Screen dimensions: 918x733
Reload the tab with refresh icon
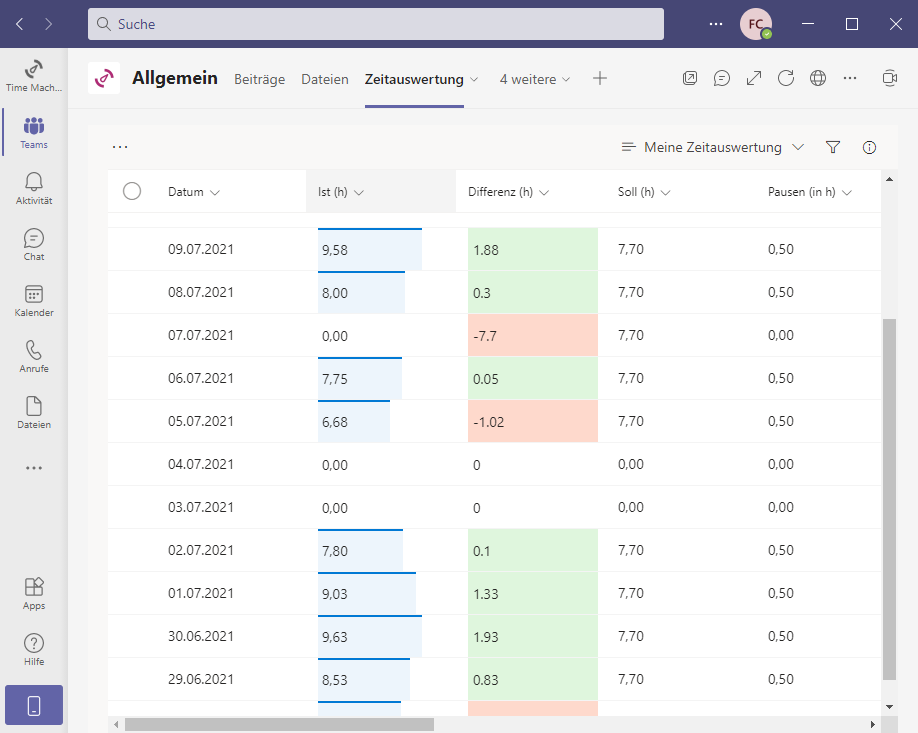click(x=786, y=78)
